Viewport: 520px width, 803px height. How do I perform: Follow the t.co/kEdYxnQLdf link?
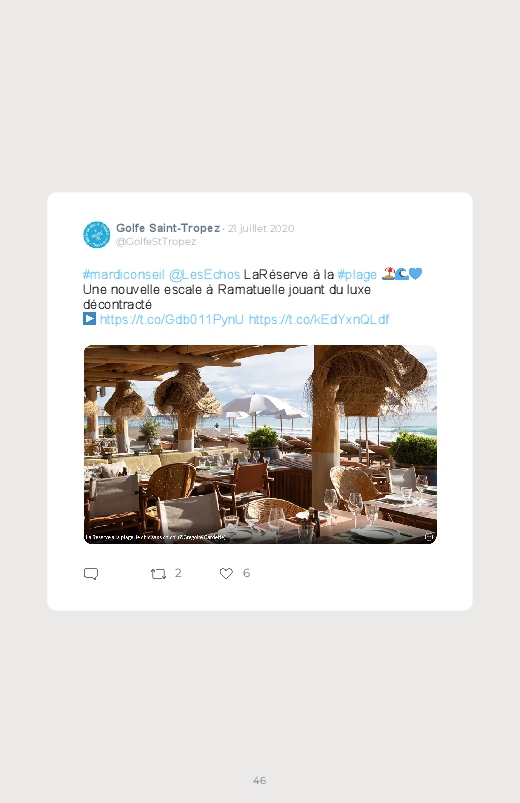coord(319,320)
